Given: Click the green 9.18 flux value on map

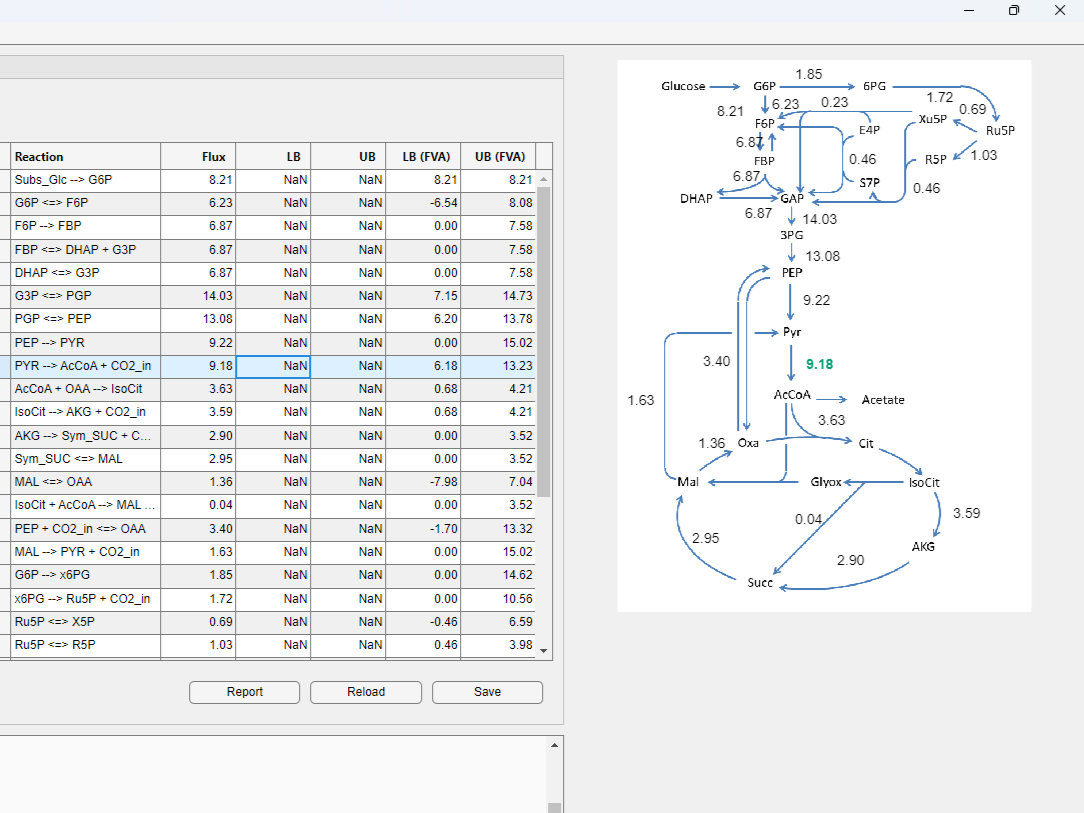Looking at the screenshot, I should pos(817,365).
